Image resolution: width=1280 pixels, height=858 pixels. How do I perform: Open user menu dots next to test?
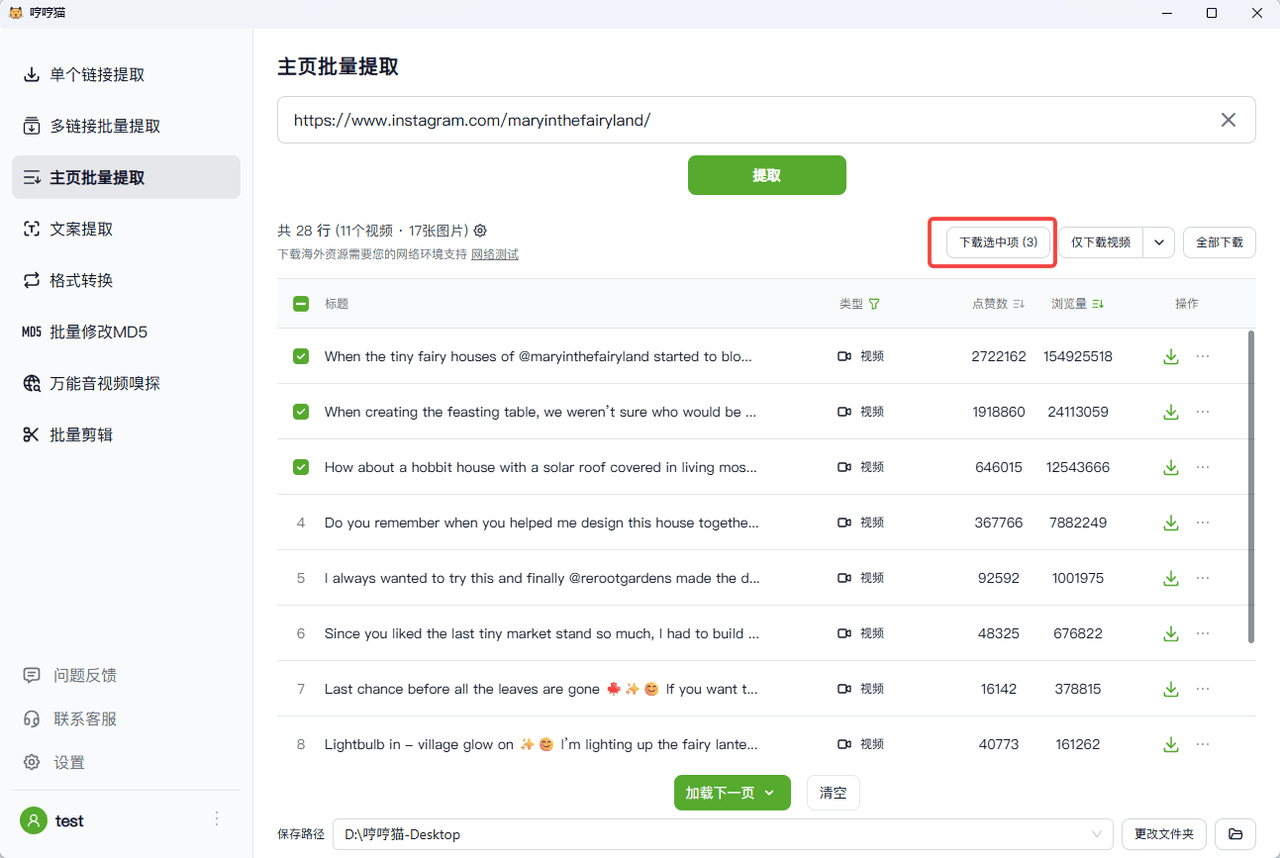coord(217,819)
